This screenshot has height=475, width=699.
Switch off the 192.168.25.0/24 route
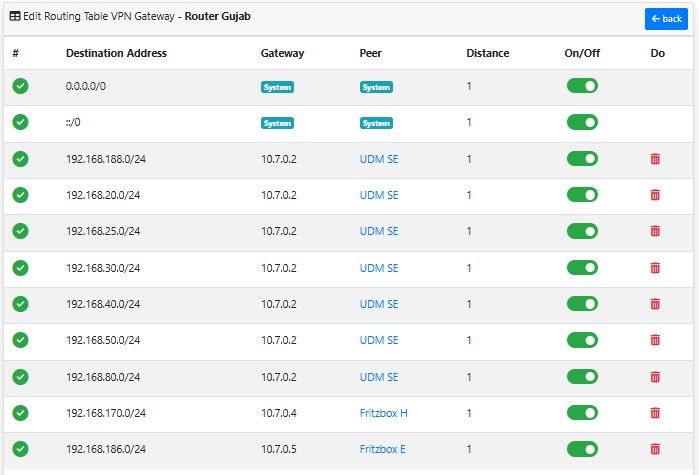coord(582,231)
